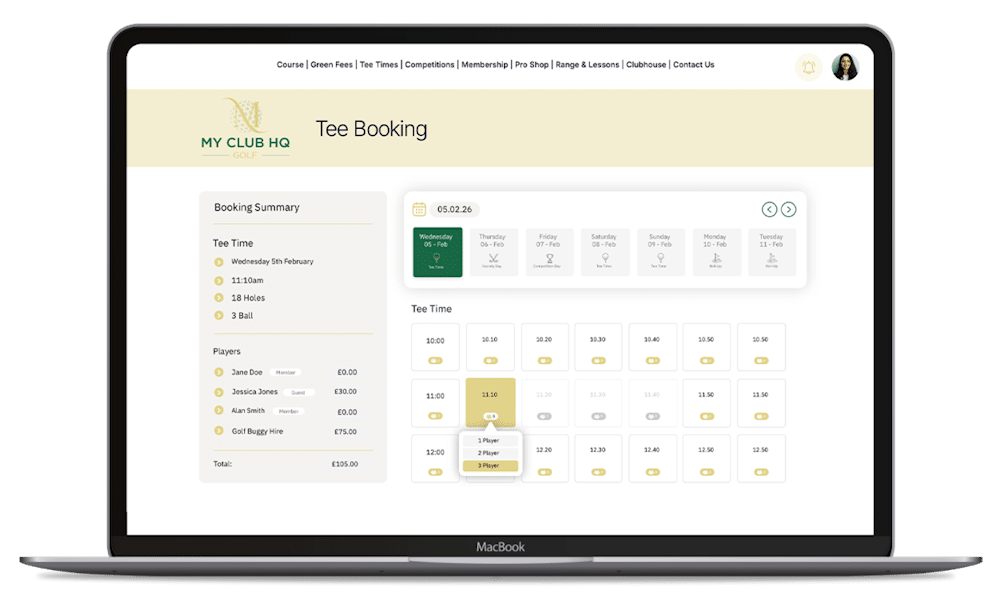Choose 2 Player from the player dropdown

click(490, 453)
